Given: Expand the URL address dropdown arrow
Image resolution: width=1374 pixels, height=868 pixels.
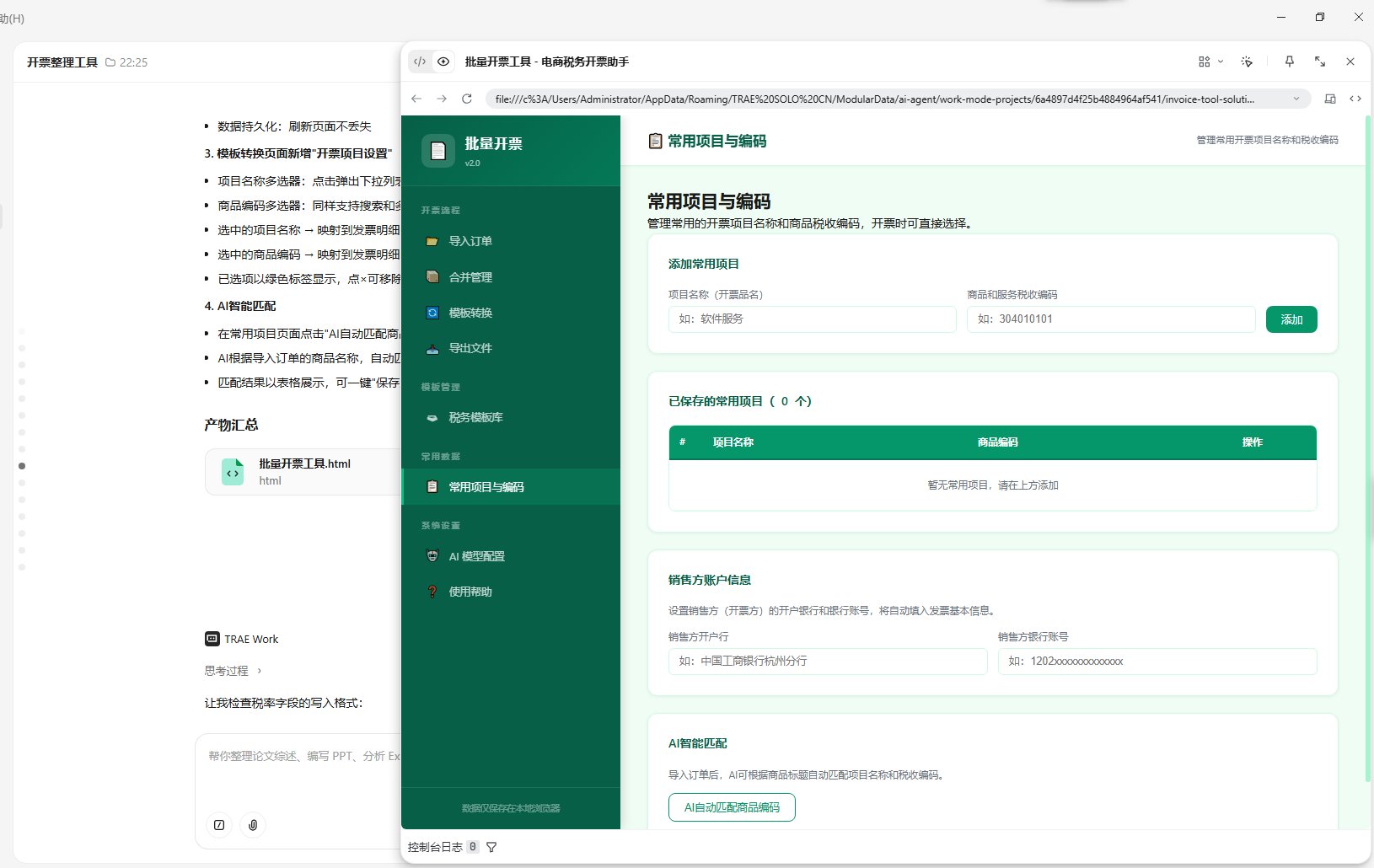Looking at the screenshot, I should (x=1296, y=99).
